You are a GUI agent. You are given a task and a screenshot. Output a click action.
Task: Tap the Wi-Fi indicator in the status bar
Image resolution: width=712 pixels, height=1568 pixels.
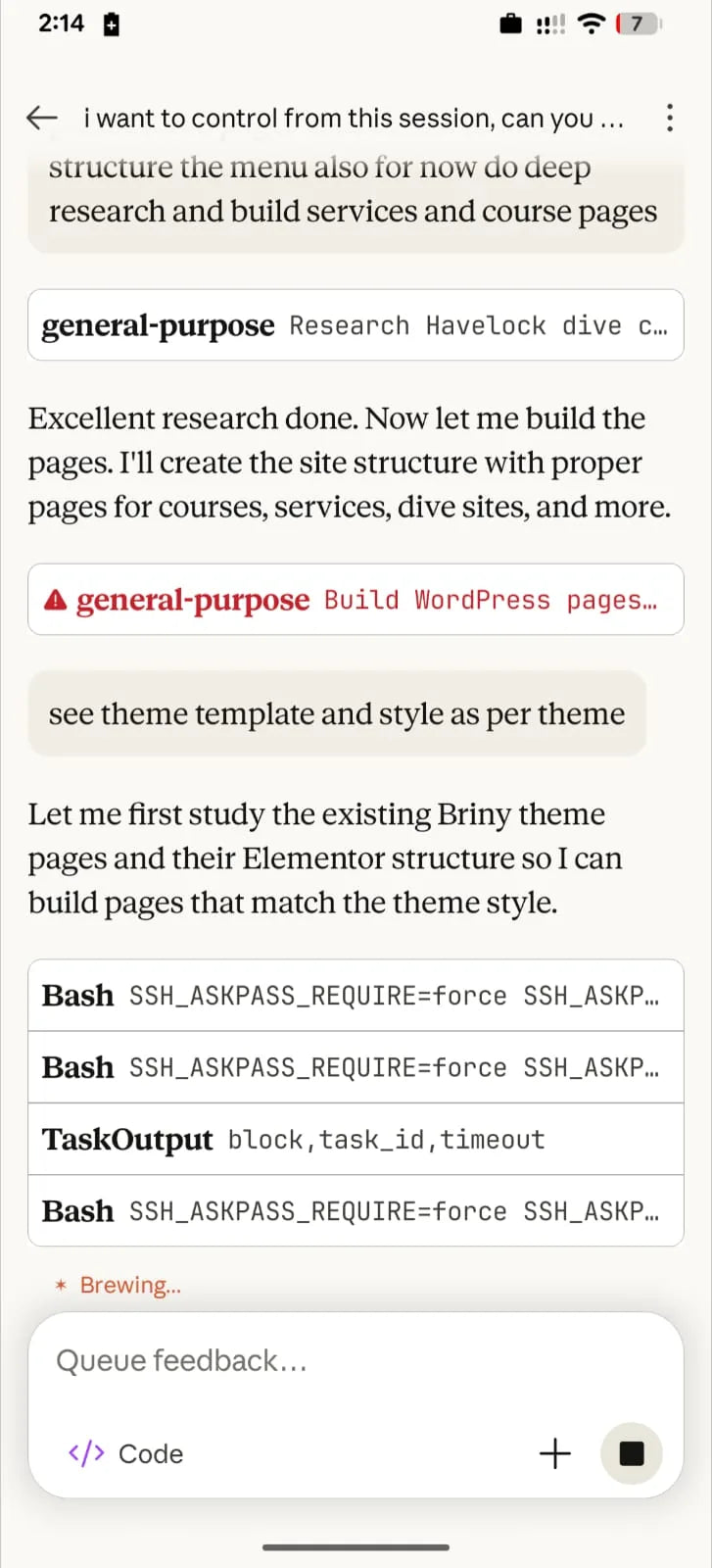(592, 24)
